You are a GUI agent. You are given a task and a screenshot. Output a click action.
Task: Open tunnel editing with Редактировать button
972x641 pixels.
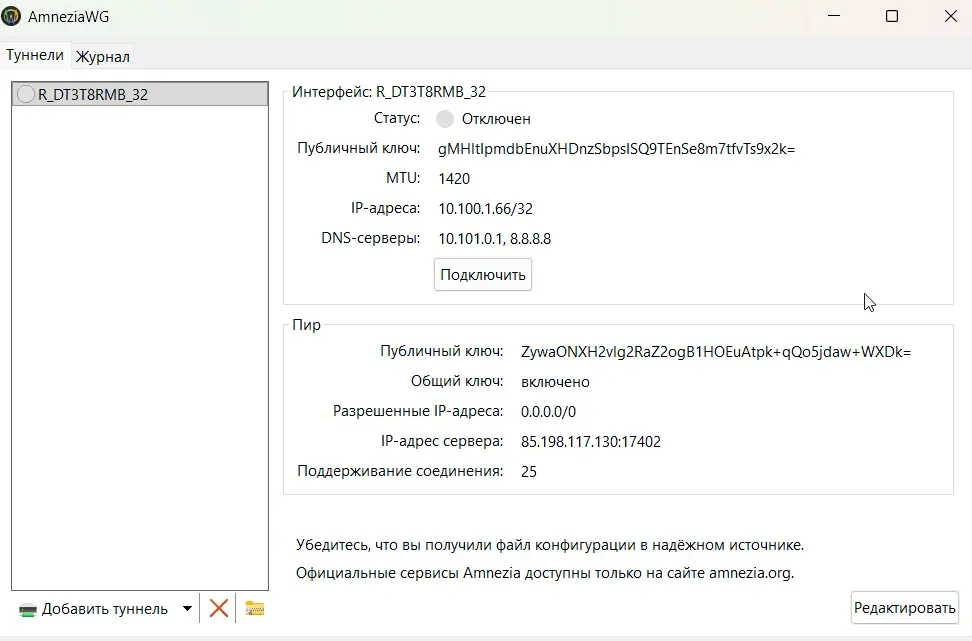coord(904,607)
